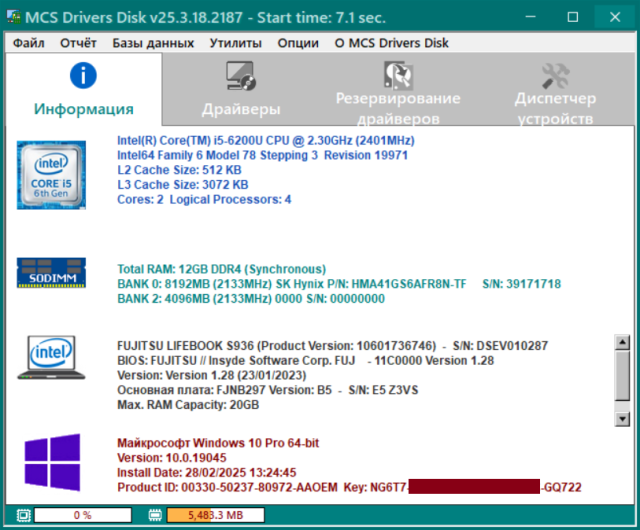This screenshot has height=530, width=640.
Task: Click the Драйверы monitor-and-disc icon
Action: pos(241,76)
